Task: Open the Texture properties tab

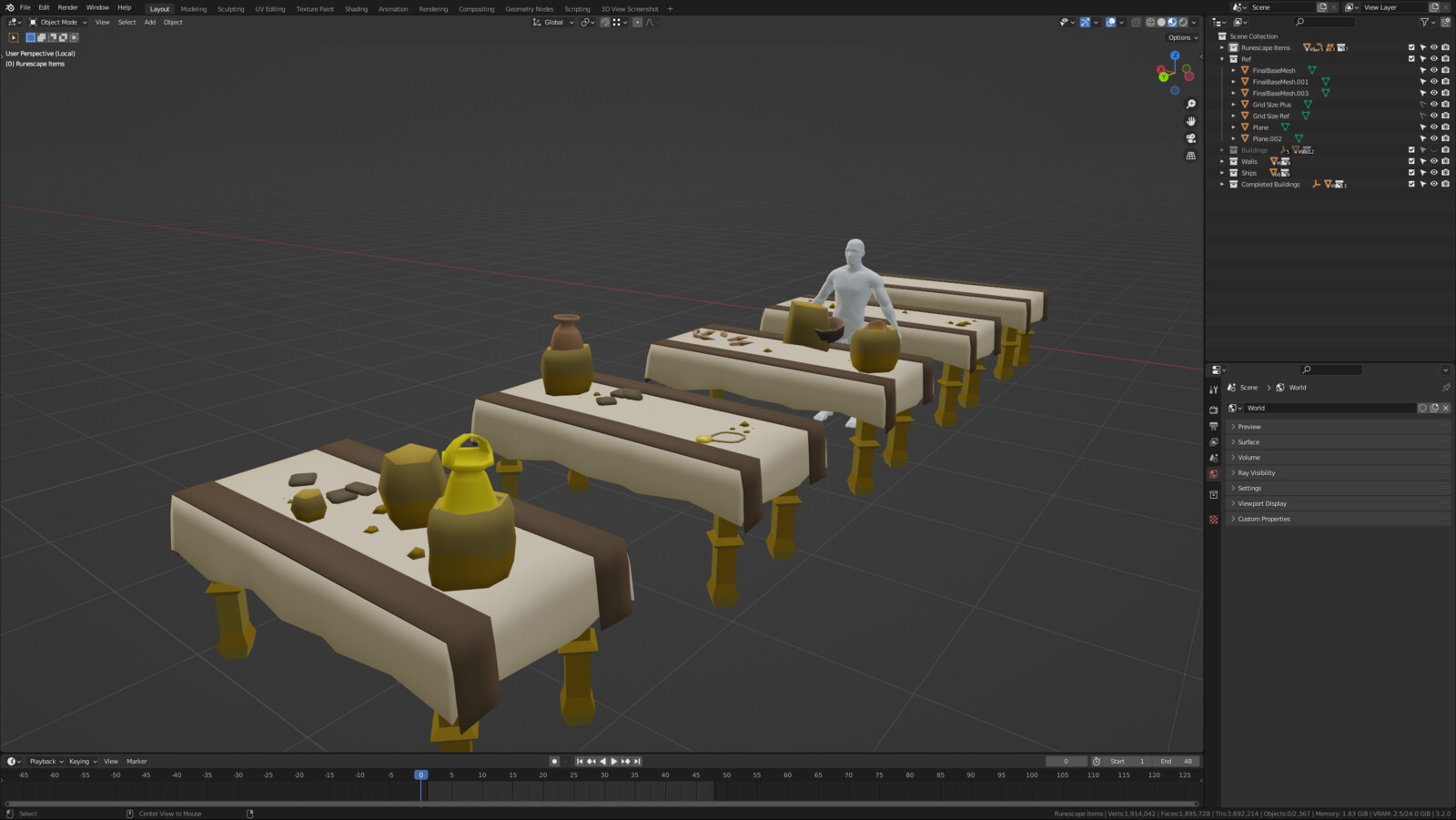Action: tap(1213, 520)
